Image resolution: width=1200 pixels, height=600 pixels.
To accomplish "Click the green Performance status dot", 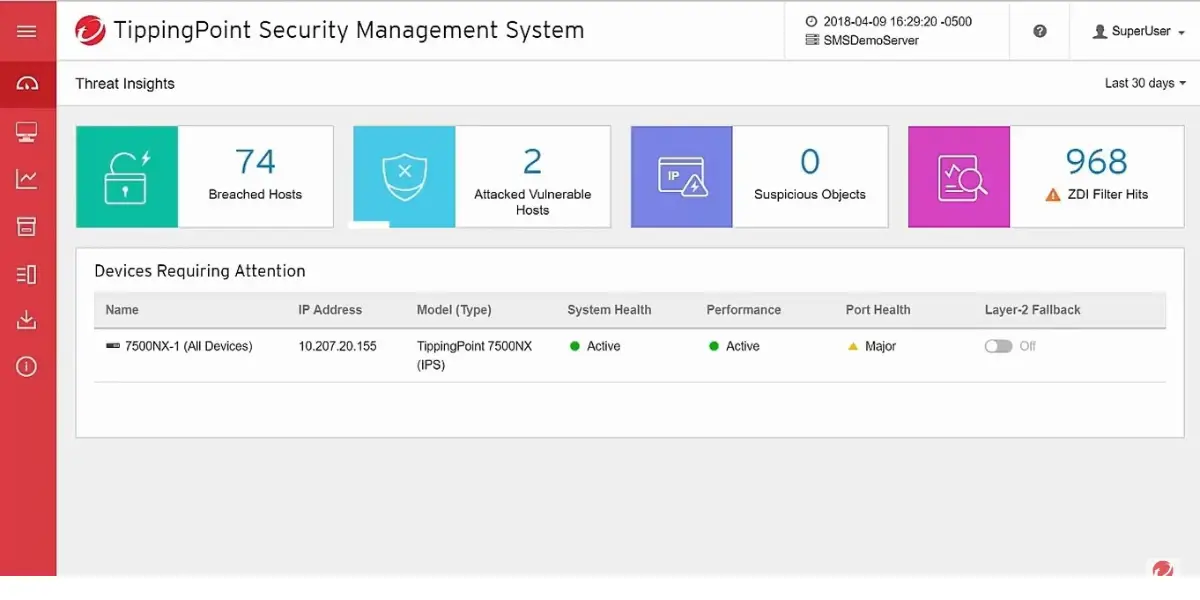I will tap(714, 346).
